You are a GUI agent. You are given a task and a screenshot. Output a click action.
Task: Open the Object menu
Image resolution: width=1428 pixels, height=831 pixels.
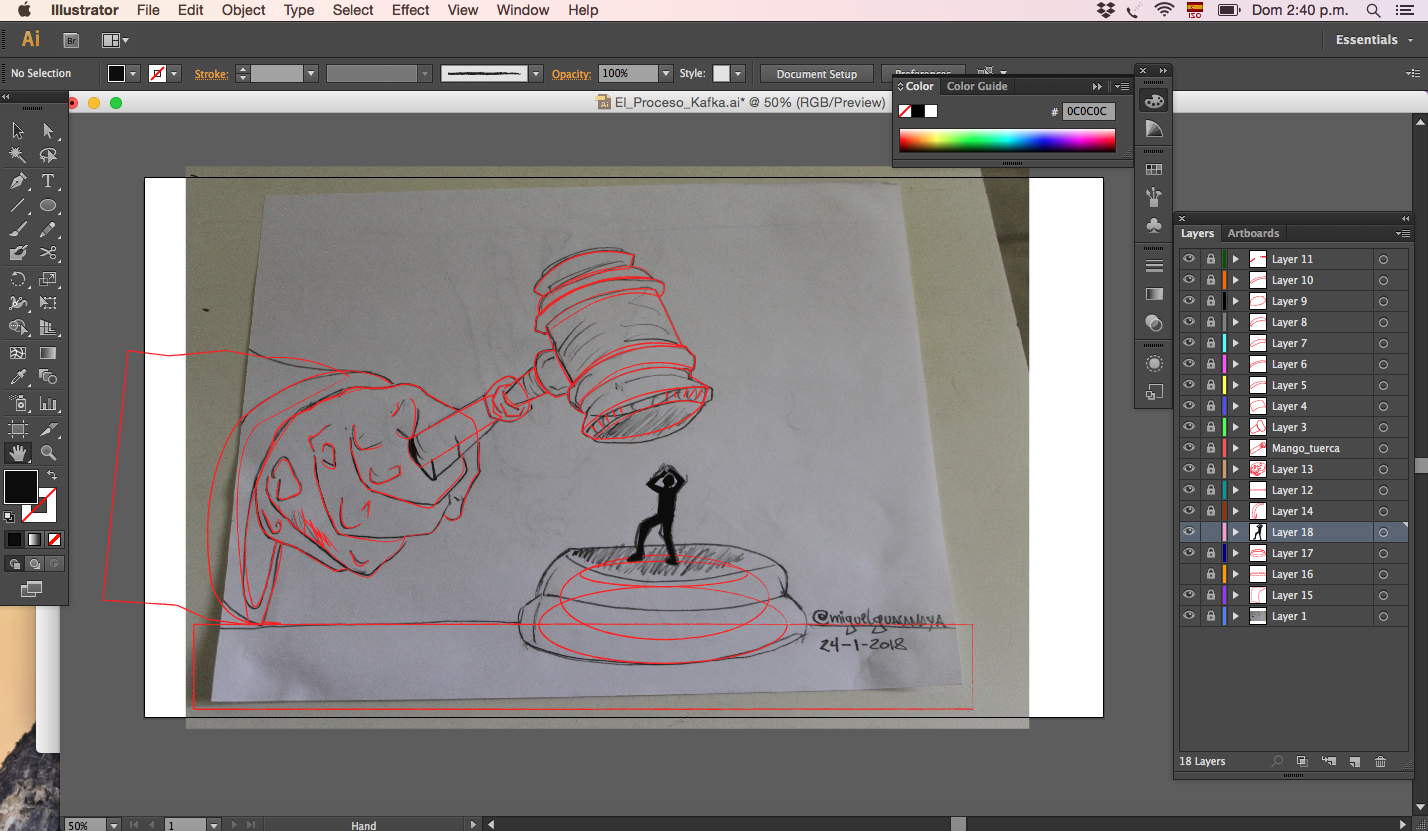(x=243, y=10)
